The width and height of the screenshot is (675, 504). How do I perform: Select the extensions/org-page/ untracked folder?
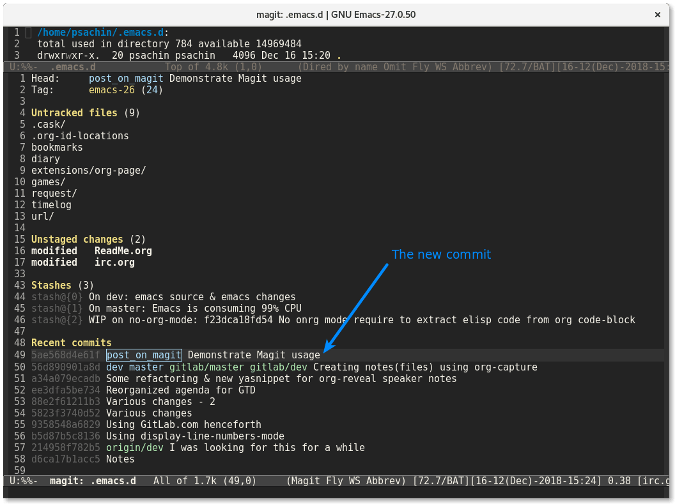(88, 170)
